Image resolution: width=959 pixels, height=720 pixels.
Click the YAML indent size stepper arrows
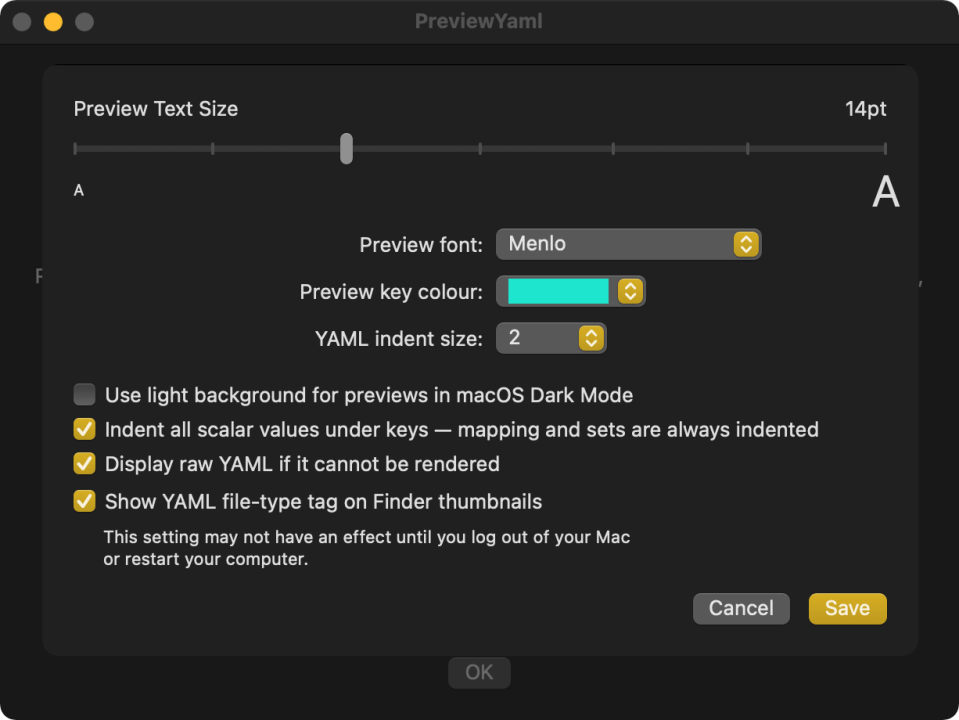tap(591, 338)
